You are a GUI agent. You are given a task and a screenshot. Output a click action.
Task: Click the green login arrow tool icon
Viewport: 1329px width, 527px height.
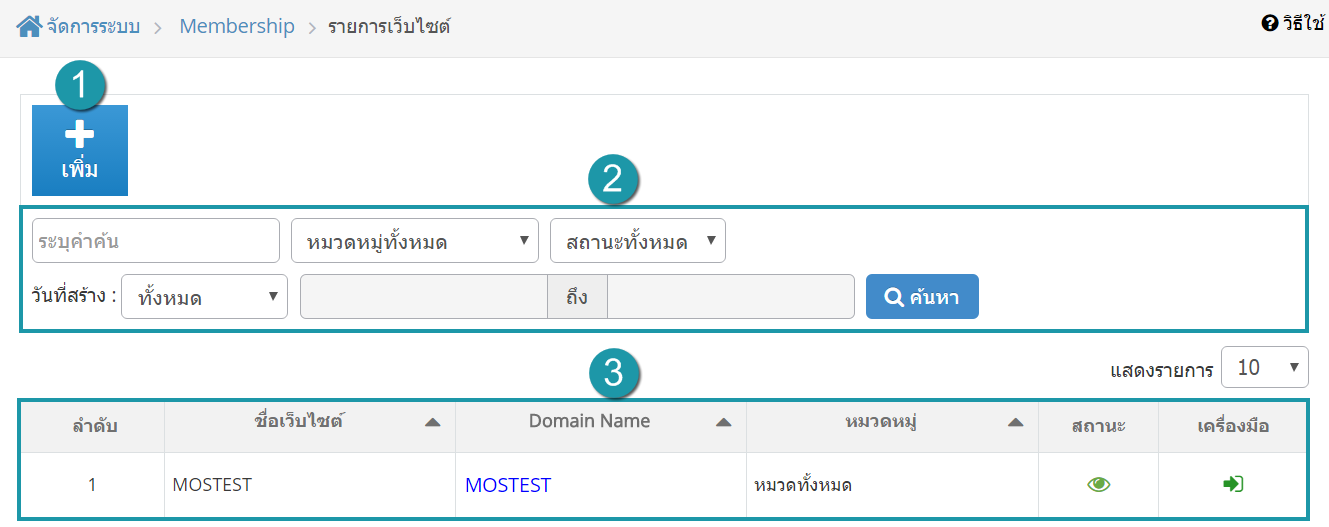tap(1233, 484)
